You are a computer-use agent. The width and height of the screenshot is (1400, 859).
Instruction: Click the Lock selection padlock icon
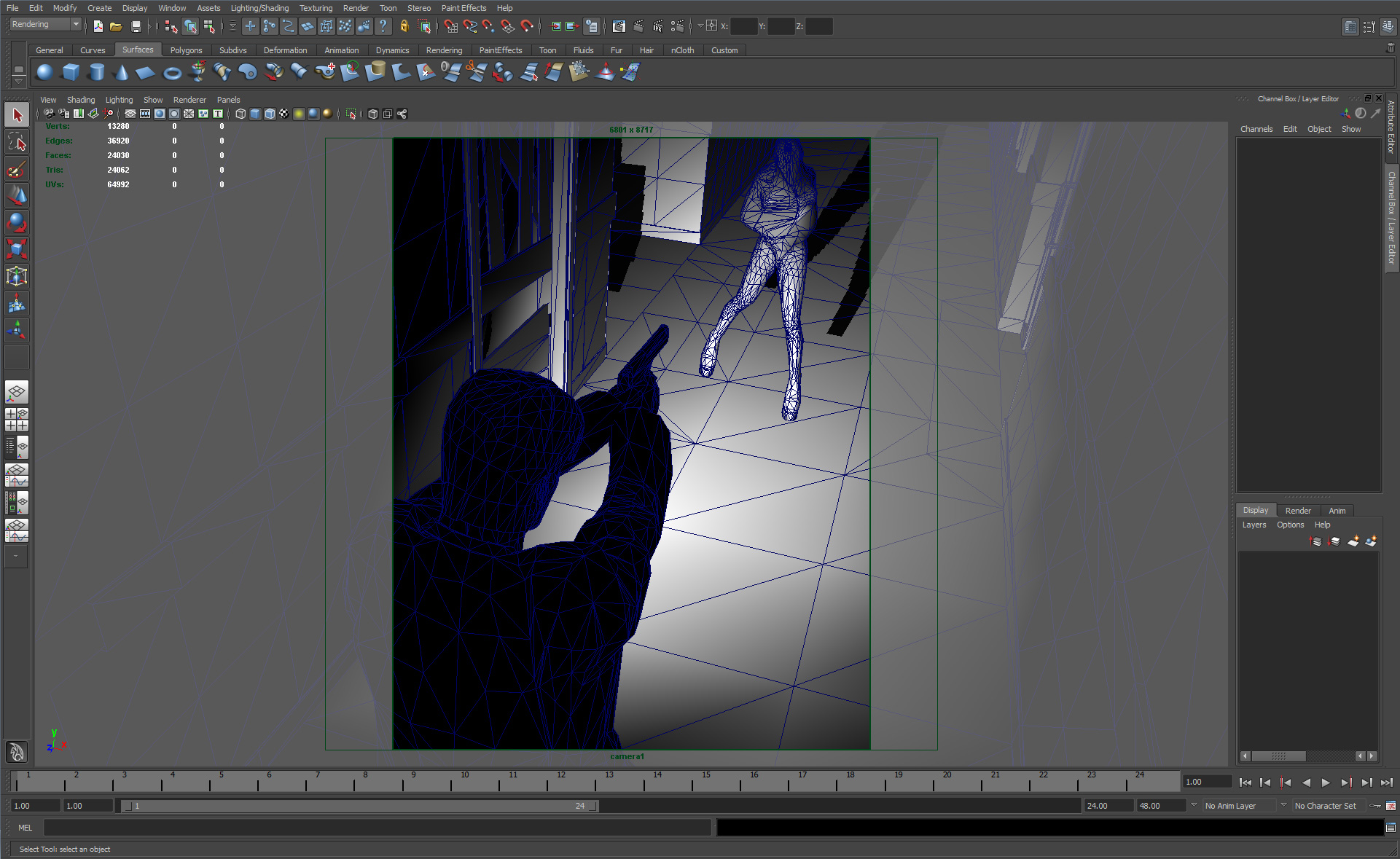(404, 27)
